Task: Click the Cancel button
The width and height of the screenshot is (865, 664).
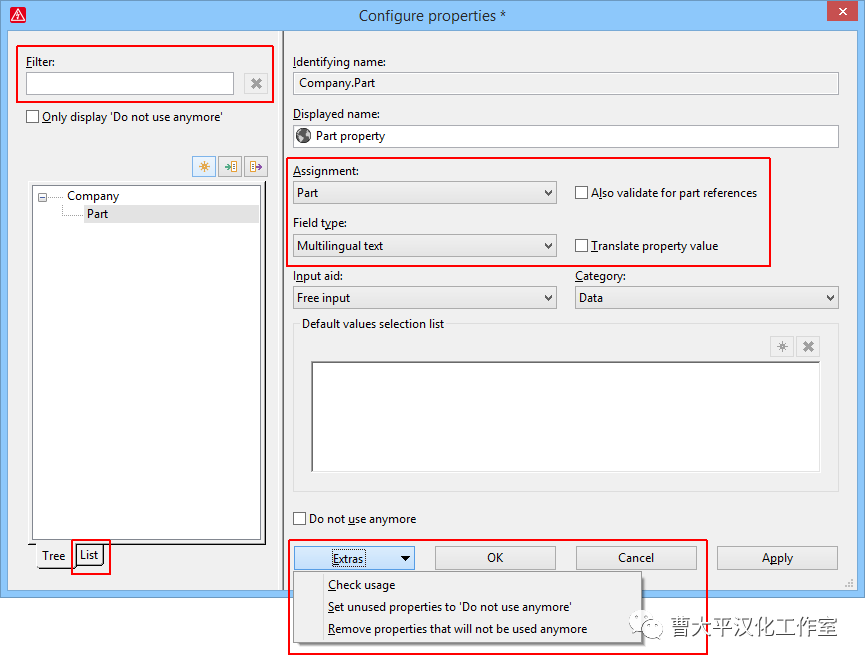Action: tap(636, 558)
